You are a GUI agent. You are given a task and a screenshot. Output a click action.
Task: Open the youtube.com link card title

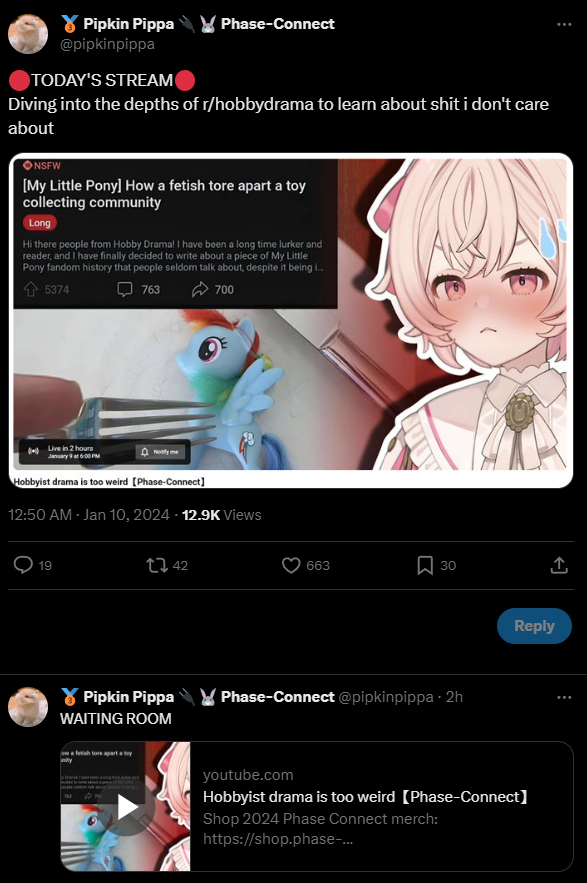366,797
